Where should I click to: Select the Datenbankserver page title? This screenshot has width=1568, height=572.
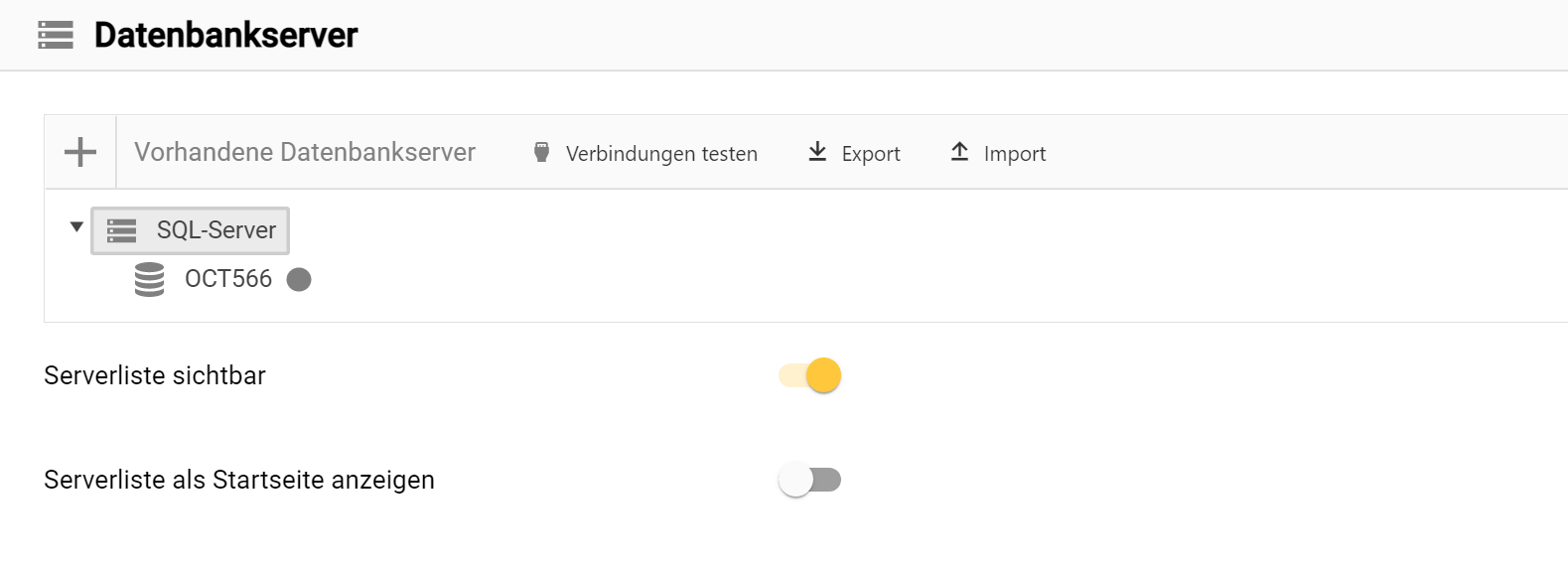click(228, 36)
